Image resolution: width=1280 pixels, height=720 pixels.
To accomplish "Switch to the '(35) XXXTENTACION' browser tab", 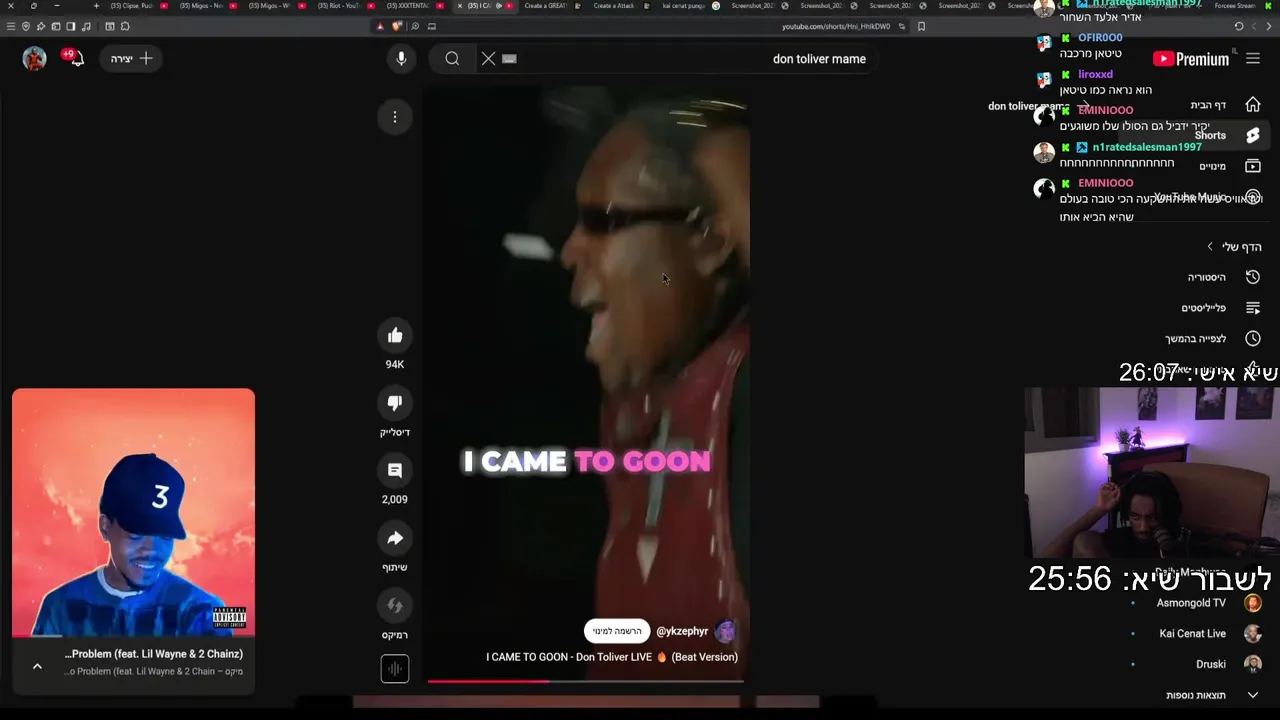I will (415, 6).
